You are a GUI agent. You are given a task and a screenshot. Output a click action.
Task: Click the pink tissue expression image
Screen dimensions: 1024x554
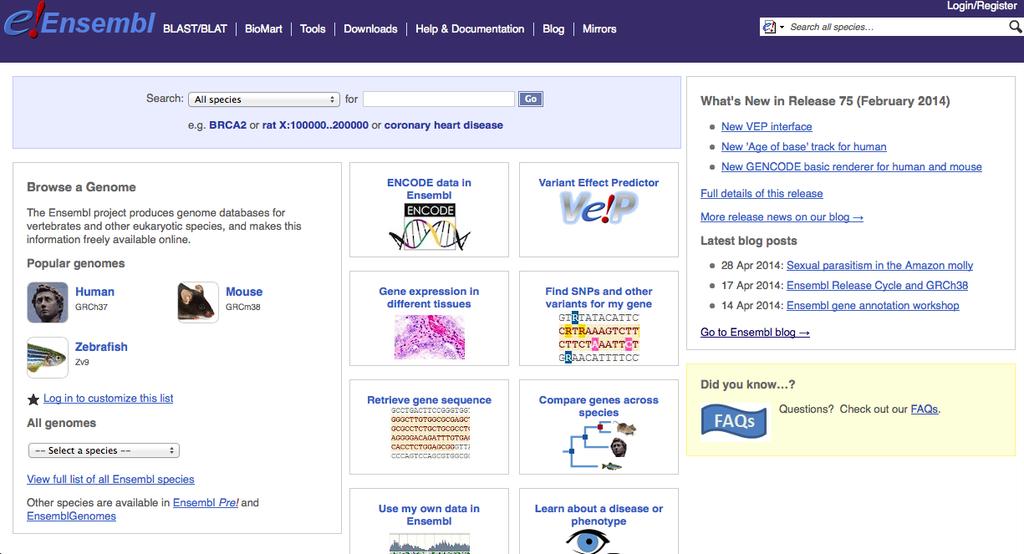[429, 337]
